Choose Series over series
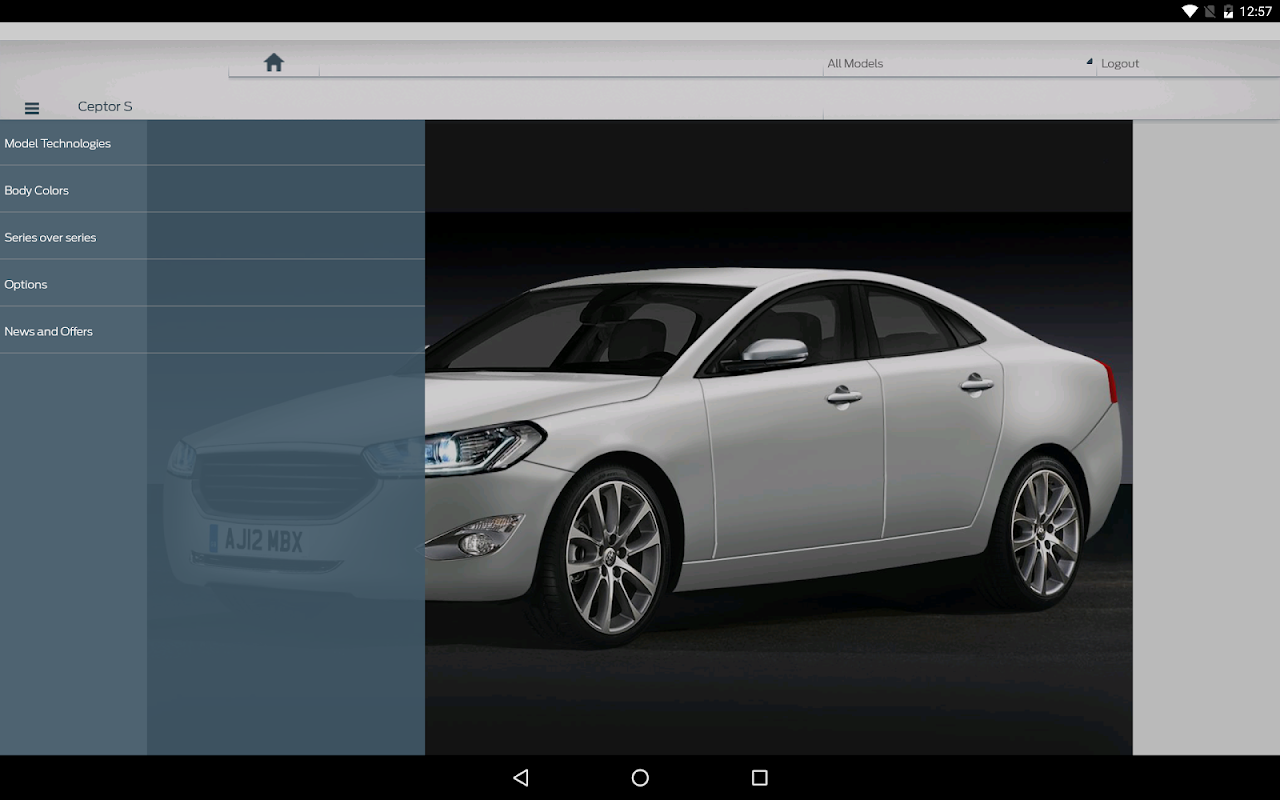The image size is (1280, 800). pyautogui.click(x=212, y=237)
